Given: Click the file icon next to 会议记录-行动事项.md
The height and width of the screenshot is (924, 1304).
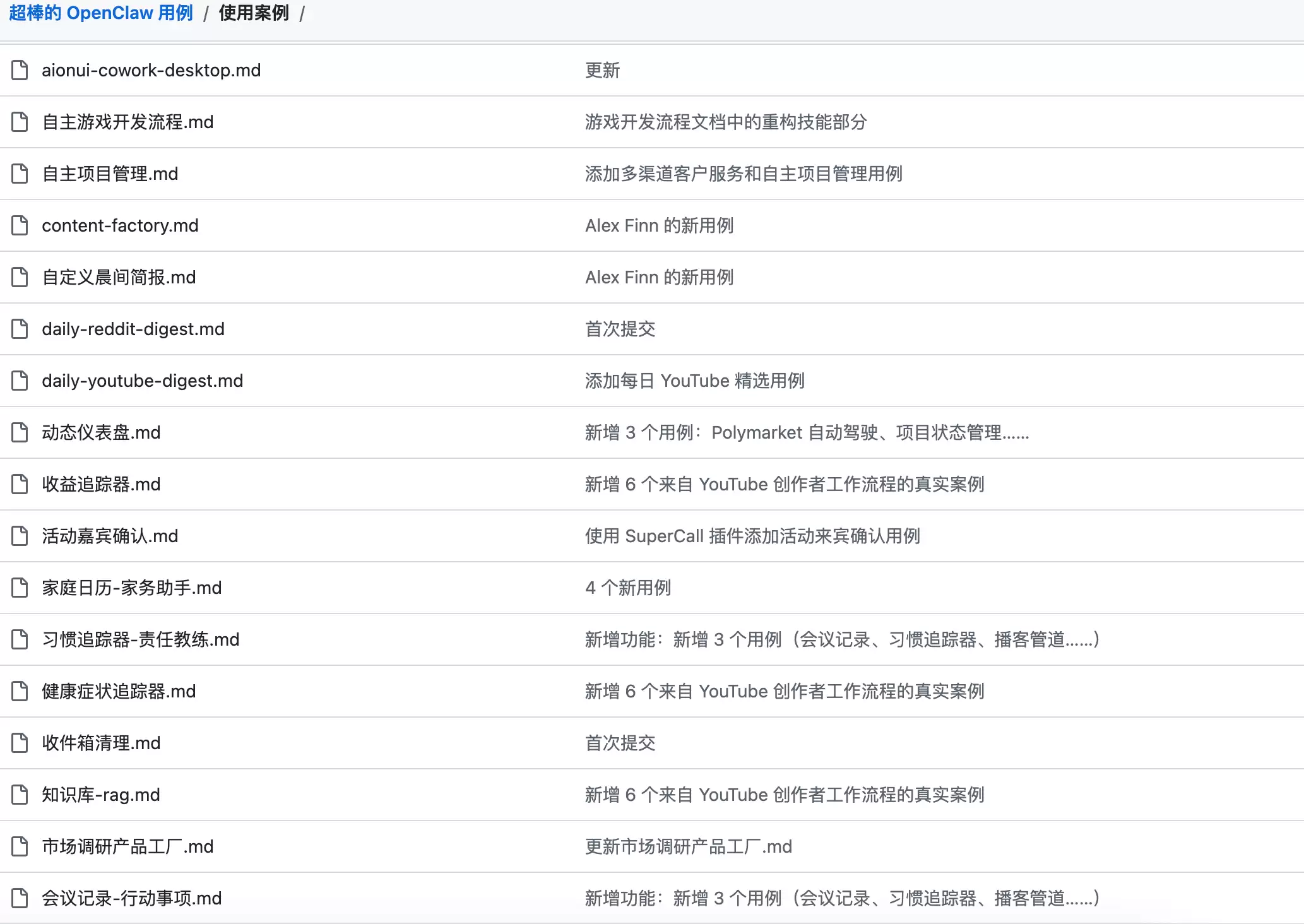Looking at the screenshot, I should 20,898.
